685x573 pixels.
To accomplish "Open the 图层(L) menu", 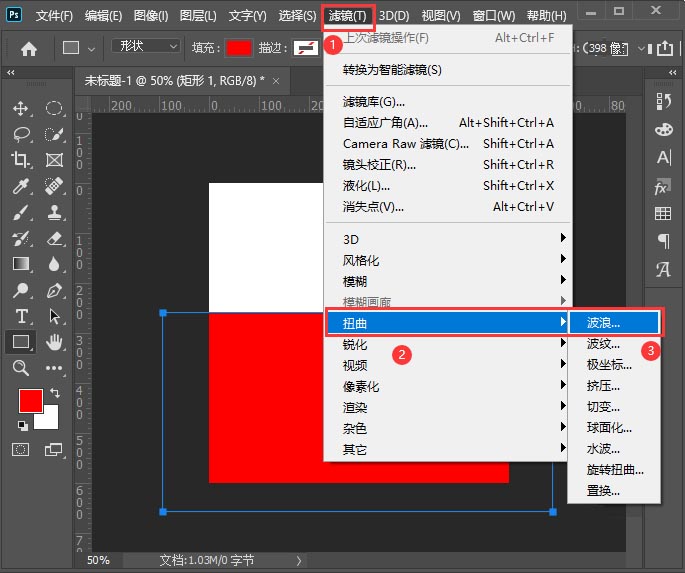I will (198, 16).
